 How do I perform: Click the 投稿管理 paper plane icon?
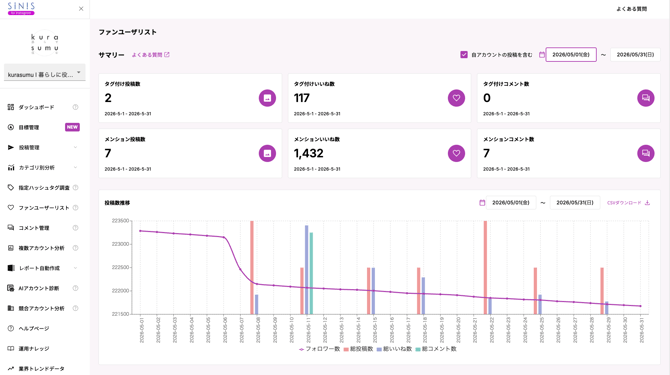(11, 147)
